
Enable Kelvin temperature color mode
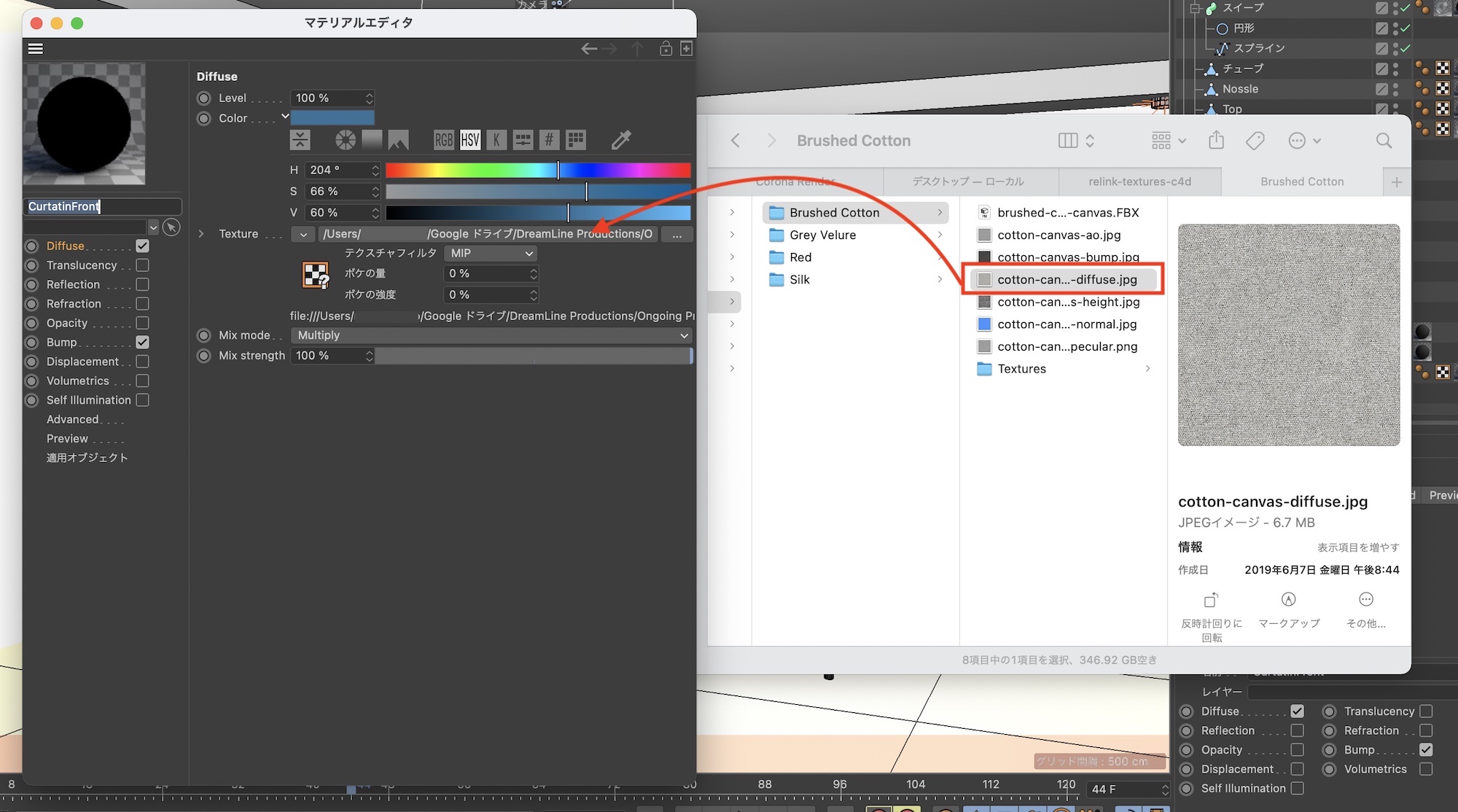click(x=496, y=139)
